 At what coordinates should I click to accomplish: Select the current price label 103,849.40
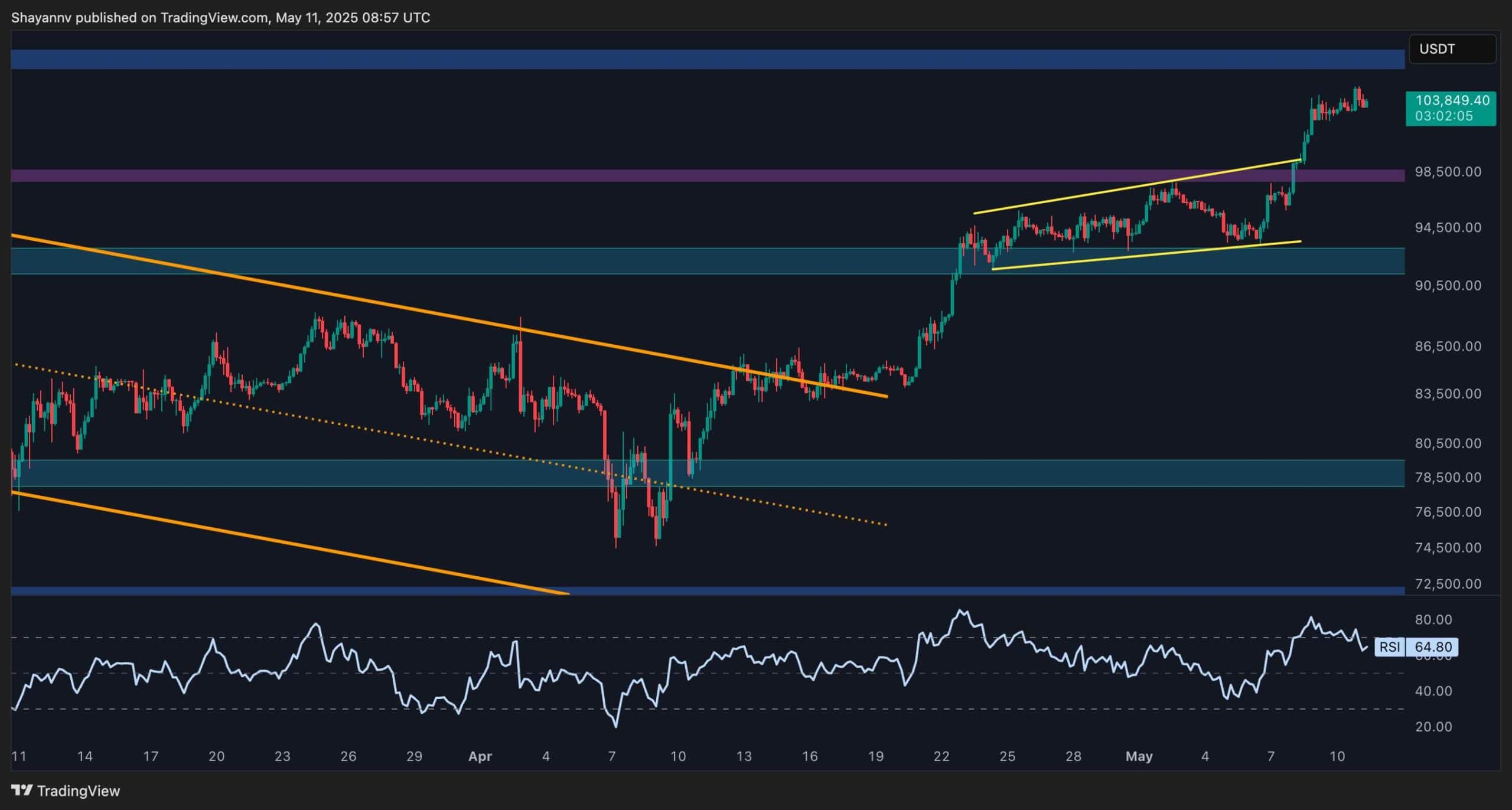1452,100
